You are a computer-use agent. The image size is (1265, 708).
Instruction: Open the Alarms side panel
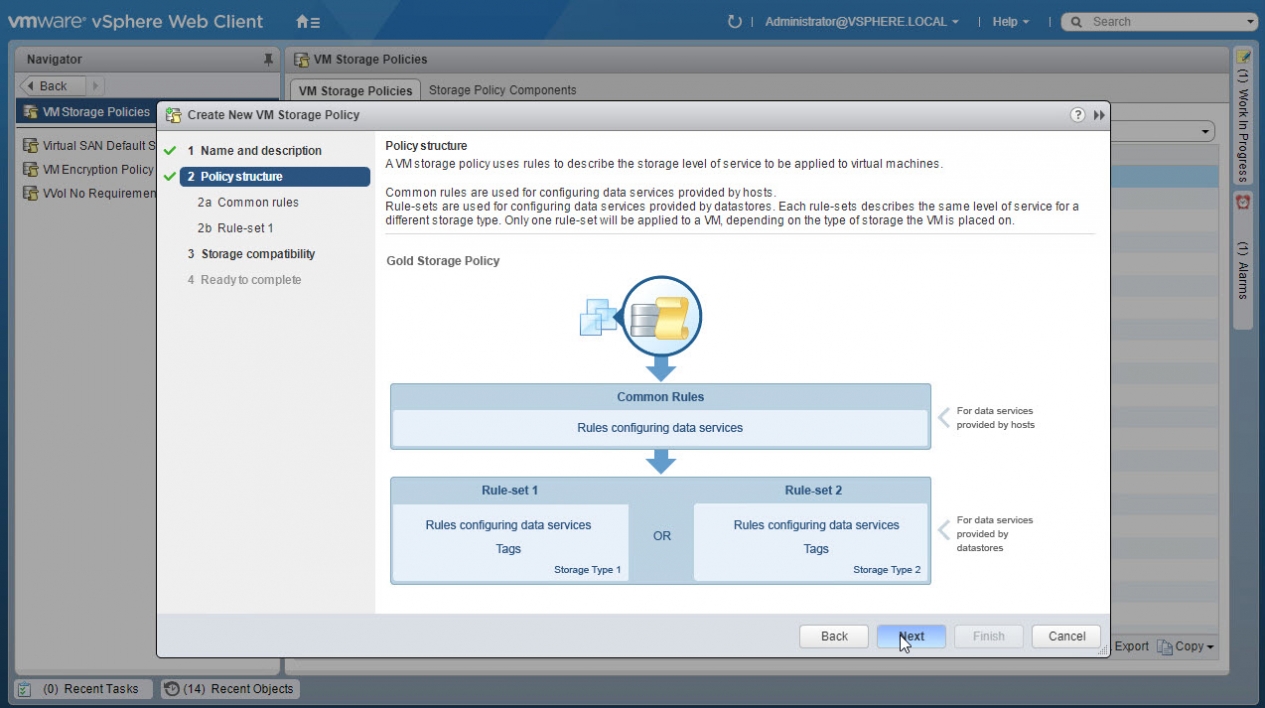point(1243,260)
